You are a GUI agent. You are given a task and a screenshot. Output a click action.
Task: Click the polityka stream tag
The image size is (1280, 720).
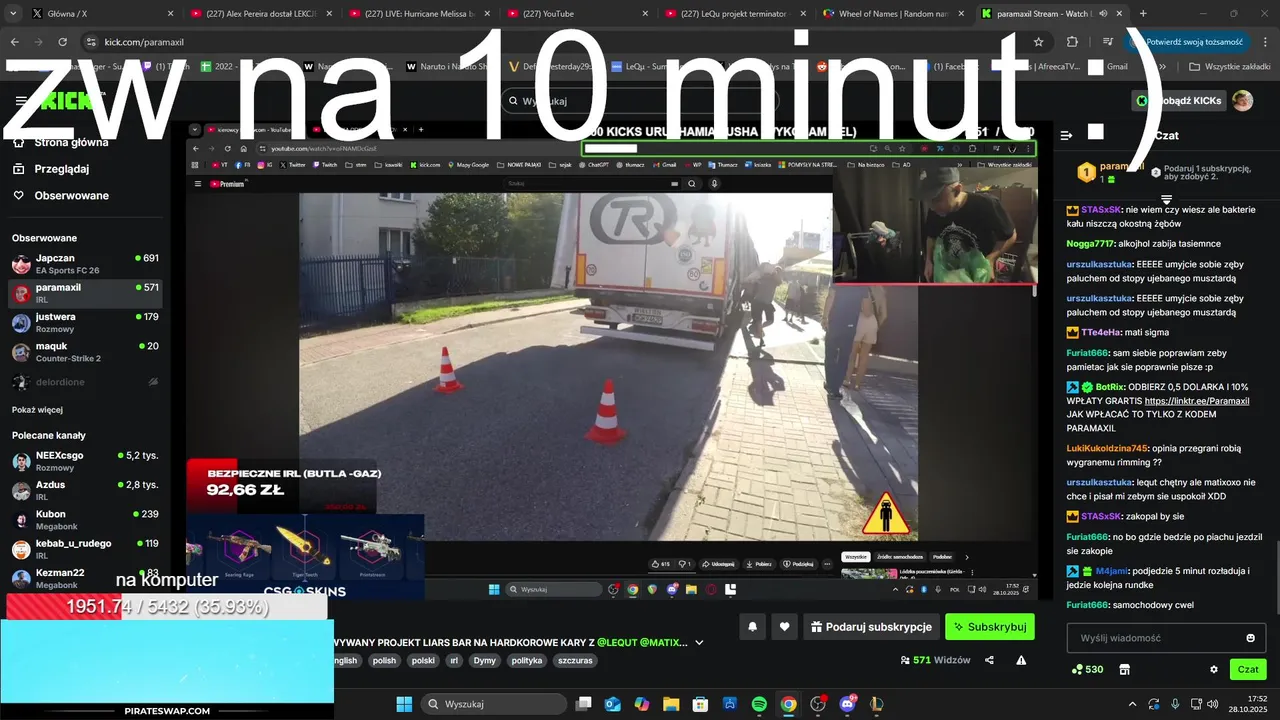(526, 661)
